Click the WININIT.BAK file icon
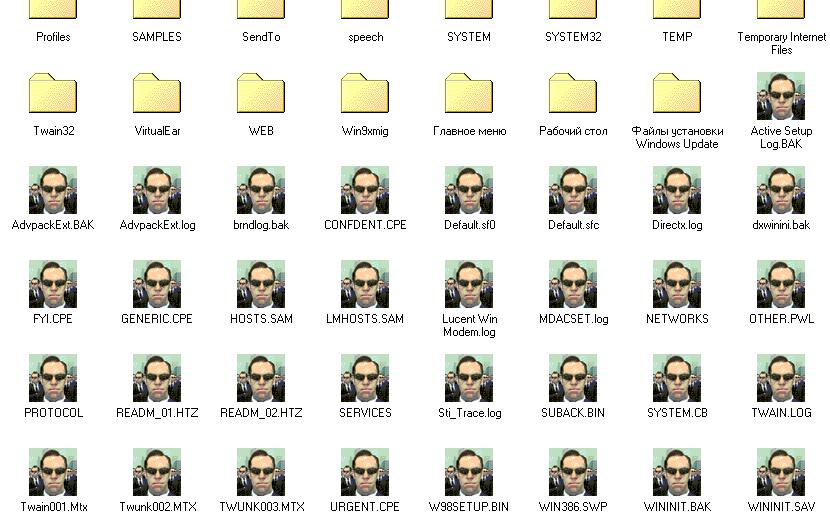The image size is (830, 520). 677,472
